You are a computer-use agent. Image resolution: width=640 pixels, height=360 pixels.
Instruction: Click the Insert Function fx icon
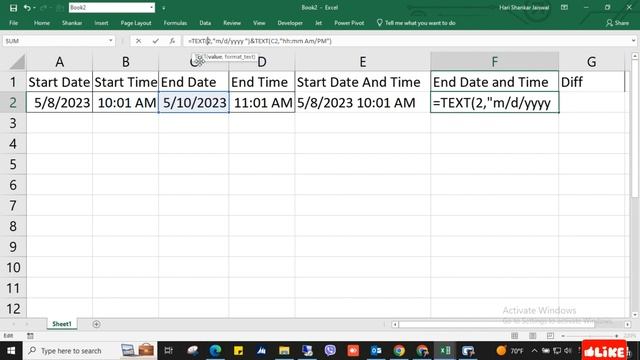[172, 41]
